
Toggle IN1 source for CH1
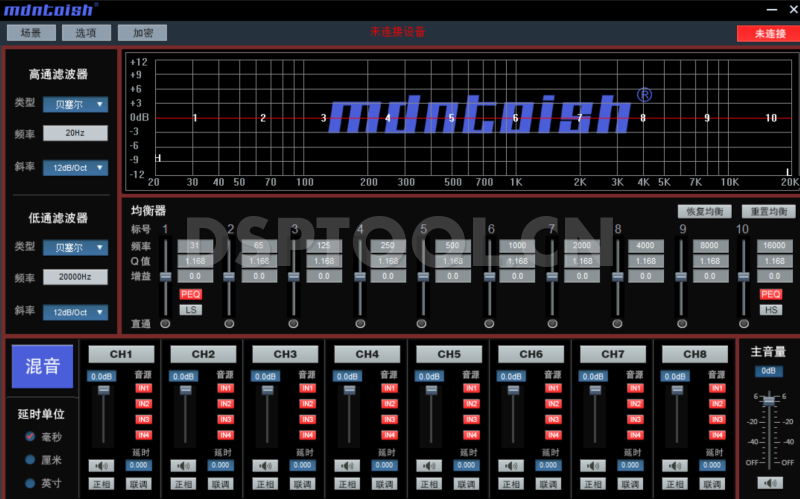(144, 388)
